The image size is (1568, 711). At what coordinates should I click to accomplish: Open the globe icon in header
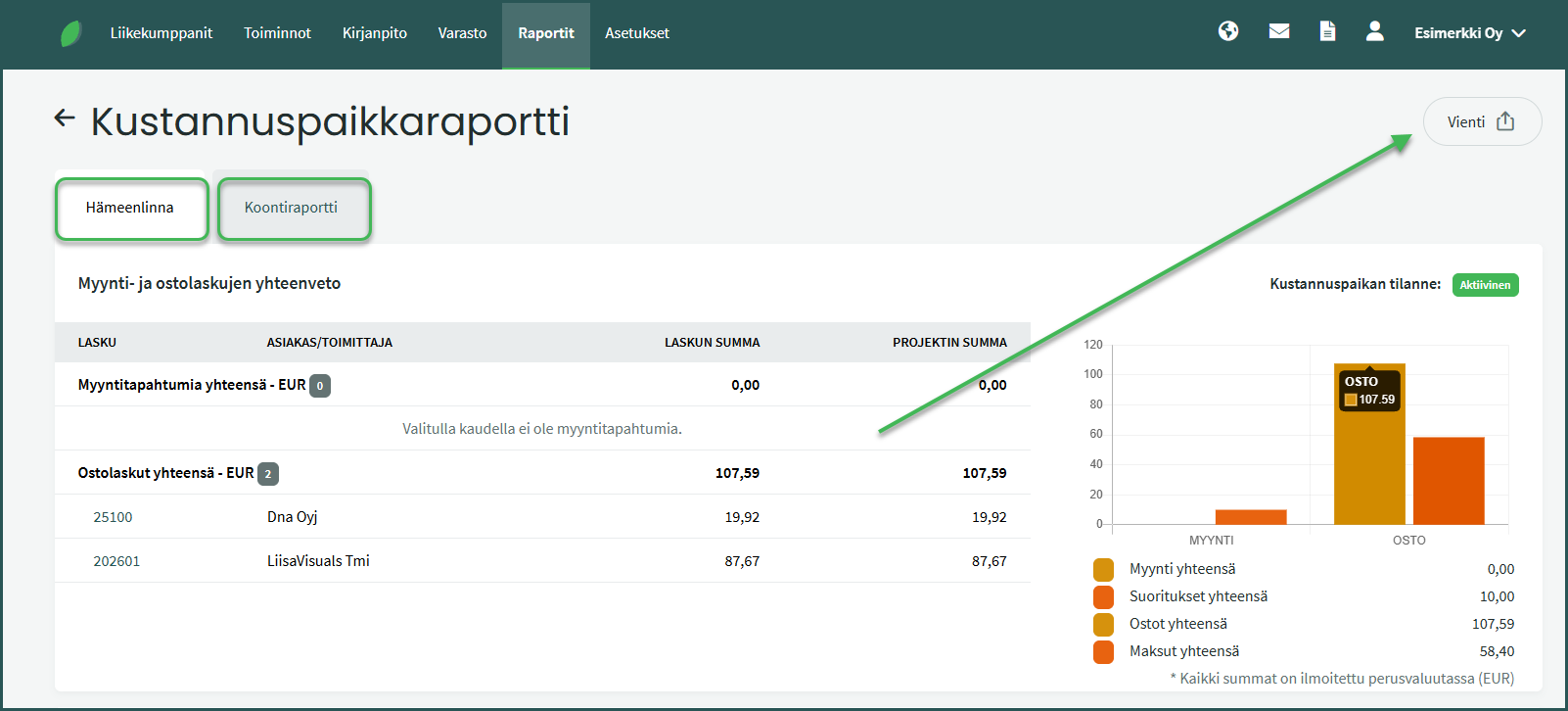pos(1228,31)
